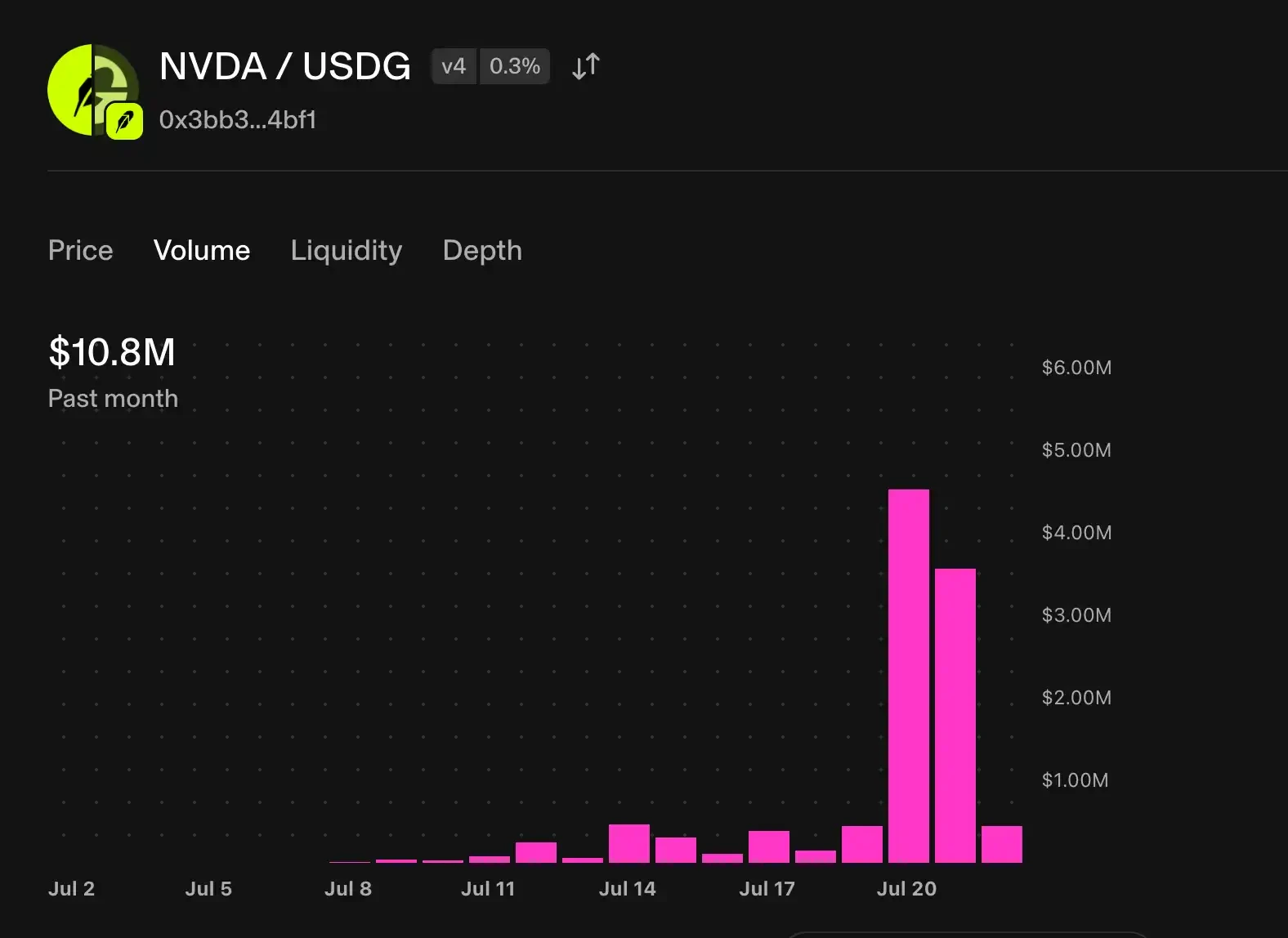Click the small network badge on token logo

pos(124,122)
